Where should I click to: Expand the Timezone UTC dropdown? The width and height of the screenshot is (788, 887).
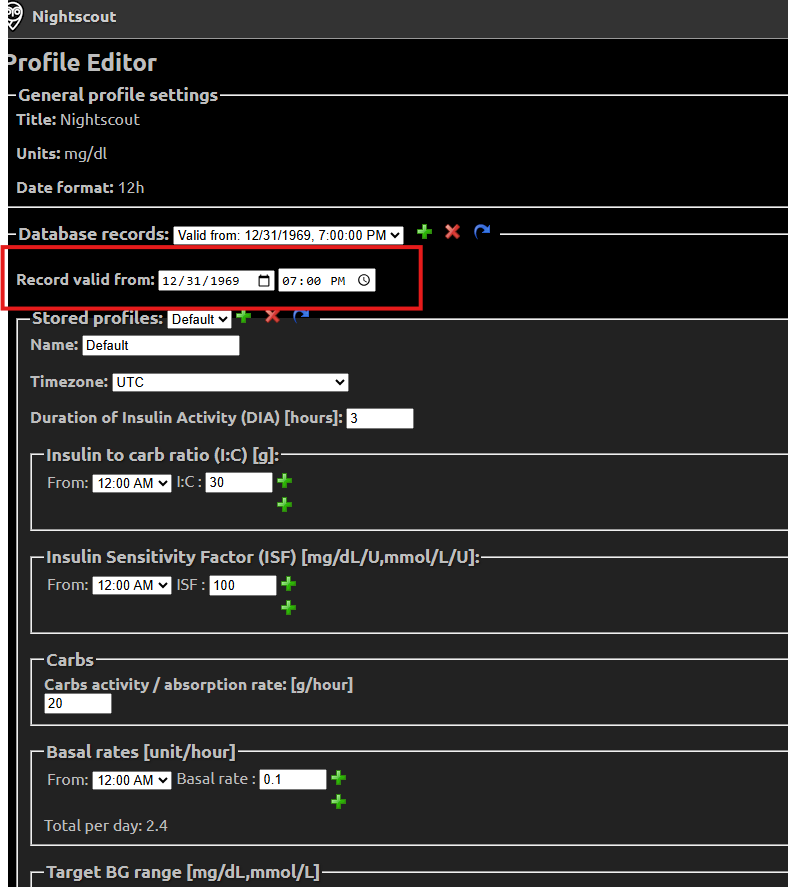(x=230, y=382)
